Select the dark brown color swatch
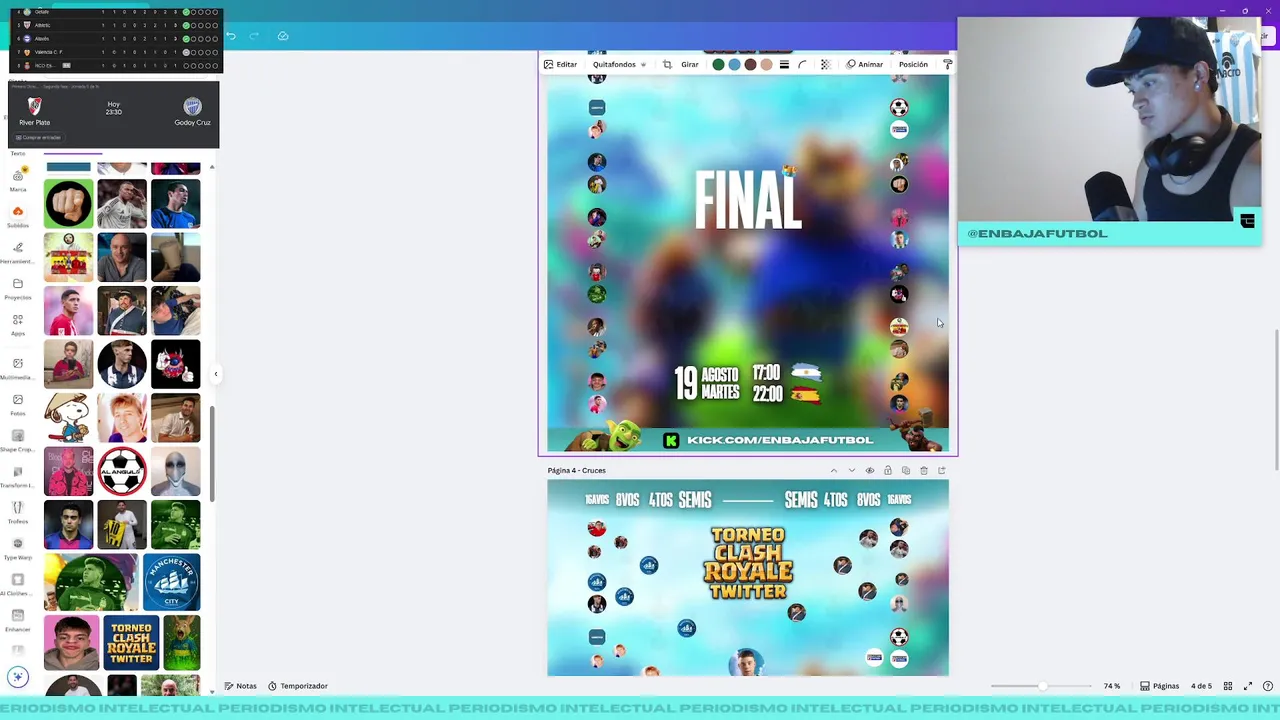The height and width of the screenshot is (720, 1280). tap(750, 64)
